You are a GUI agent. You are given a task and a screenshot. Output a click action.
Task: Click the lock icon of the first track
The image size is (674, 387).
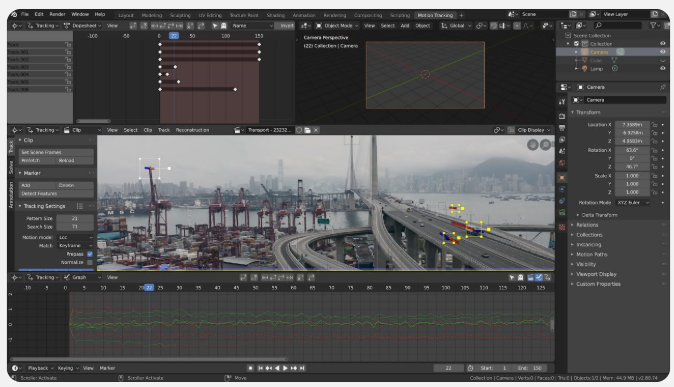(68, 44)
